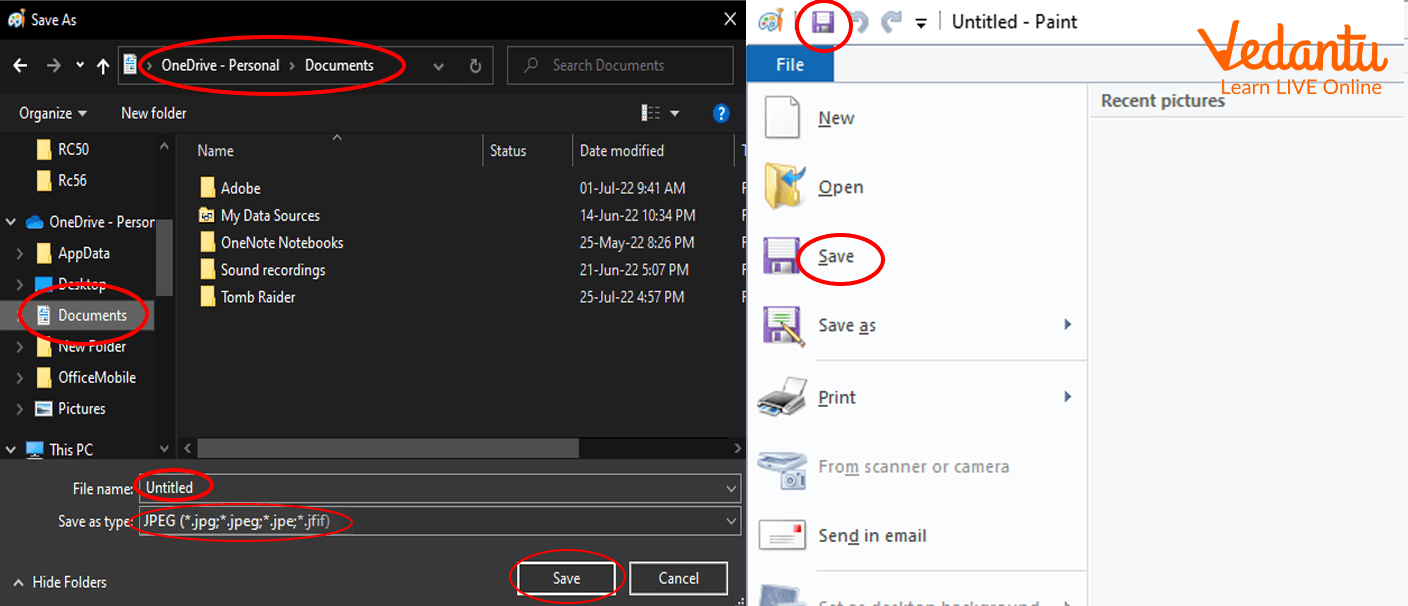Viewport: 1408px width, 606px height.
Task: Open the Customize Quick Access Toolbar dropdown arrow
Action: click(x=921, y=23)
